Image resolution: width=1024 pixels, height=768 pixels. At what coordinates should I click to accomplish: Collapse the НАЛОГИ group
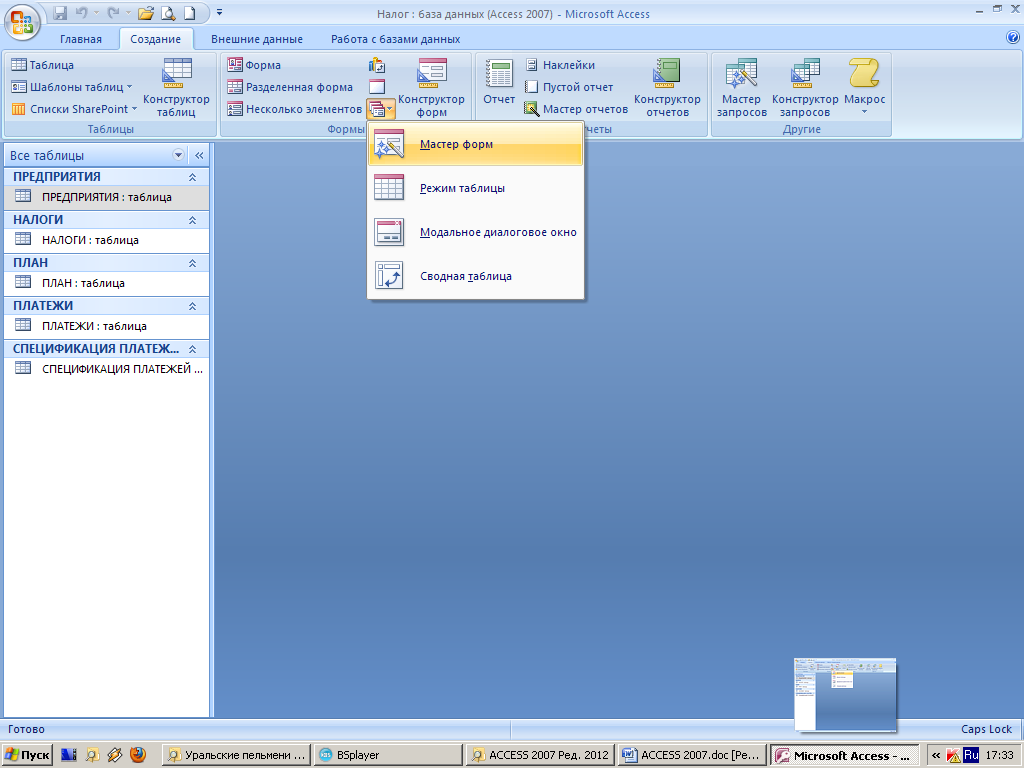pyautogui.click(x=192, y=220)
